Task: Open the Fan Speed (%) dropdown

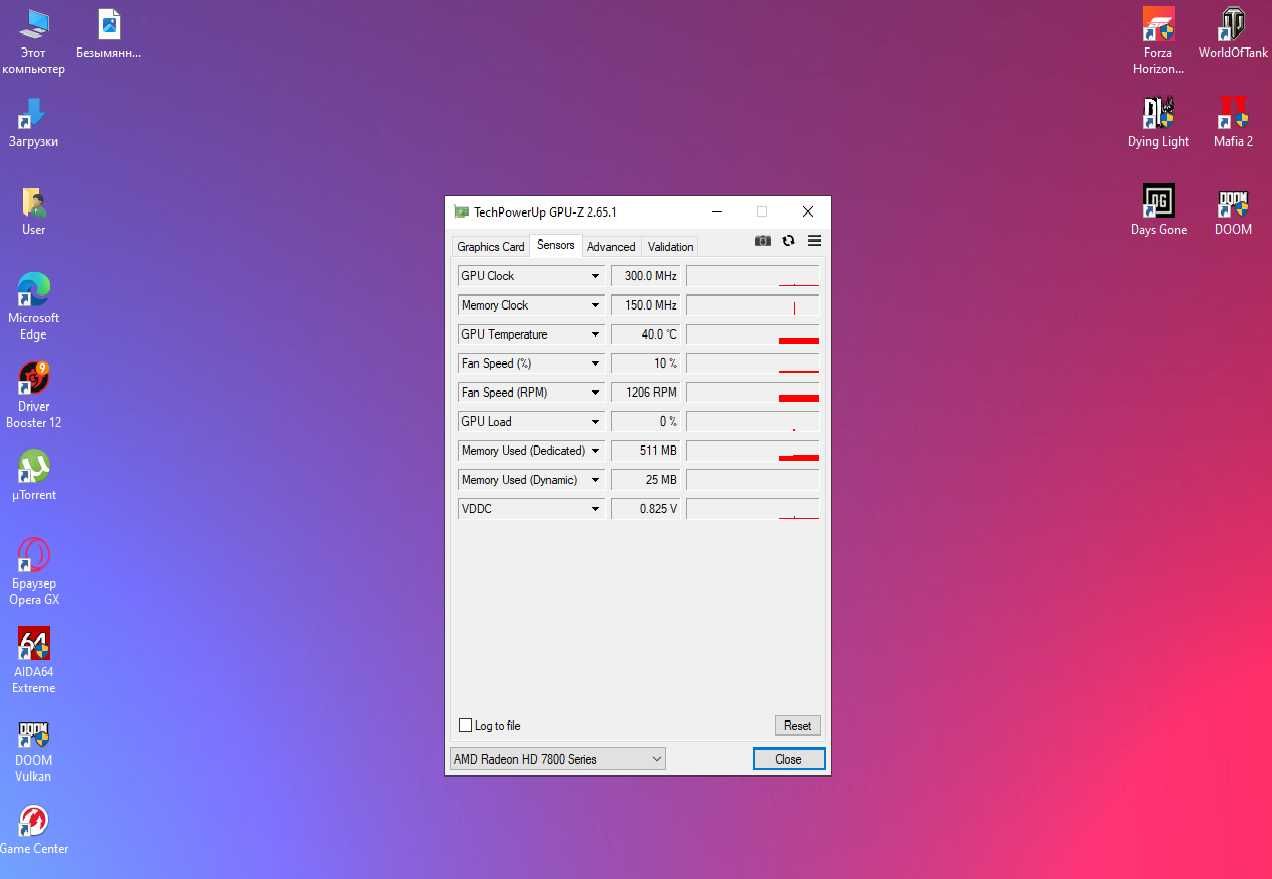Action: click(595, 363)
